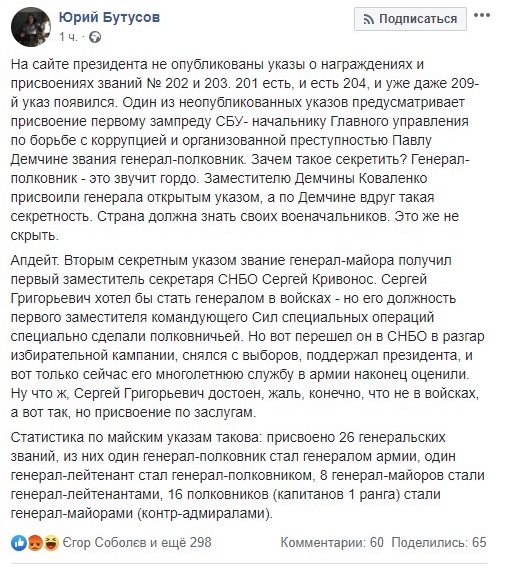Click the blue Like reaction icon
Image resolution: width=520 pixels, height=573 pixels.
[18, 543]
